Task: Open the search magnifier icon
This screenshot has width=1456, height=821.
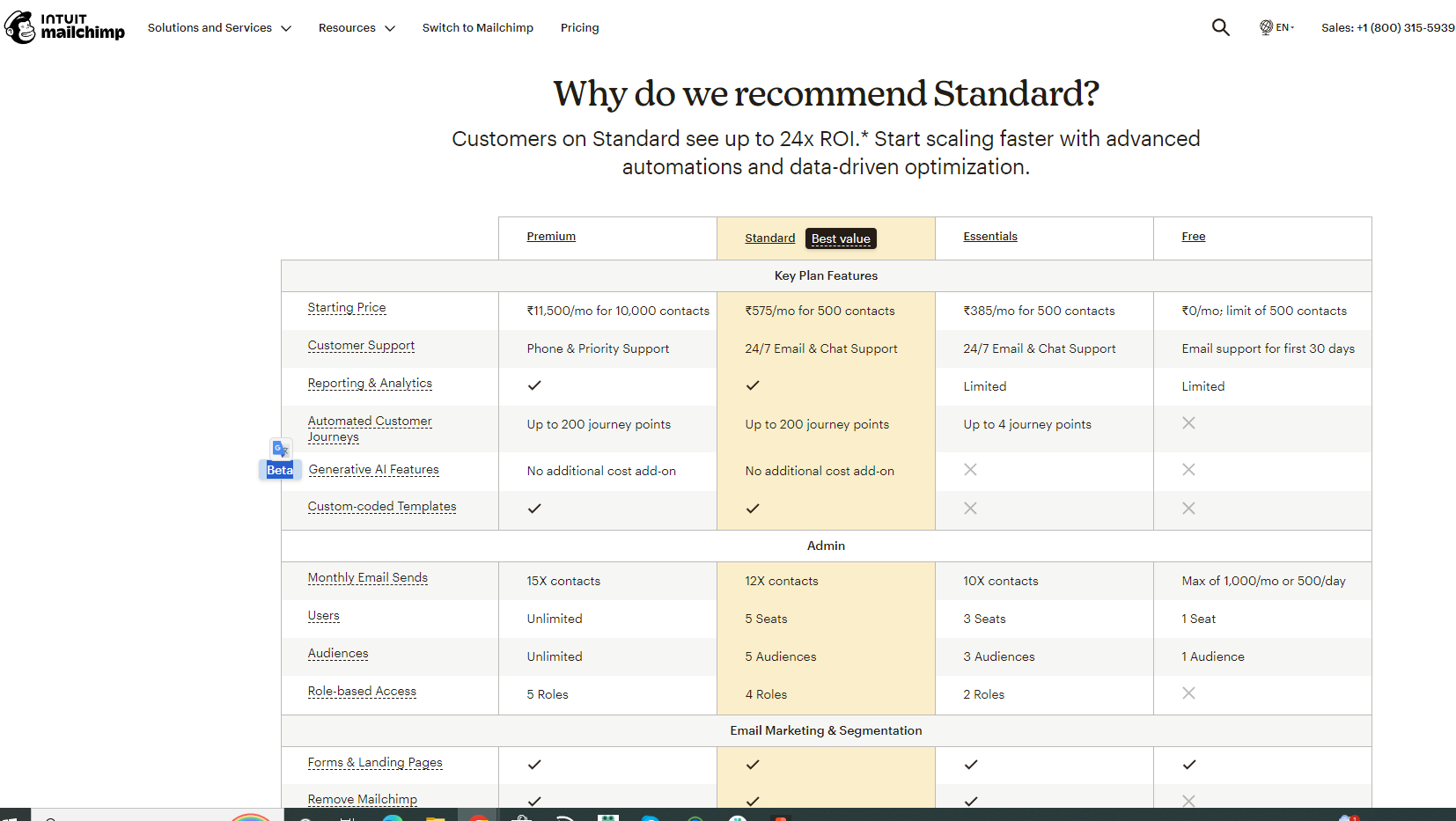Action: coord(1220,27)
